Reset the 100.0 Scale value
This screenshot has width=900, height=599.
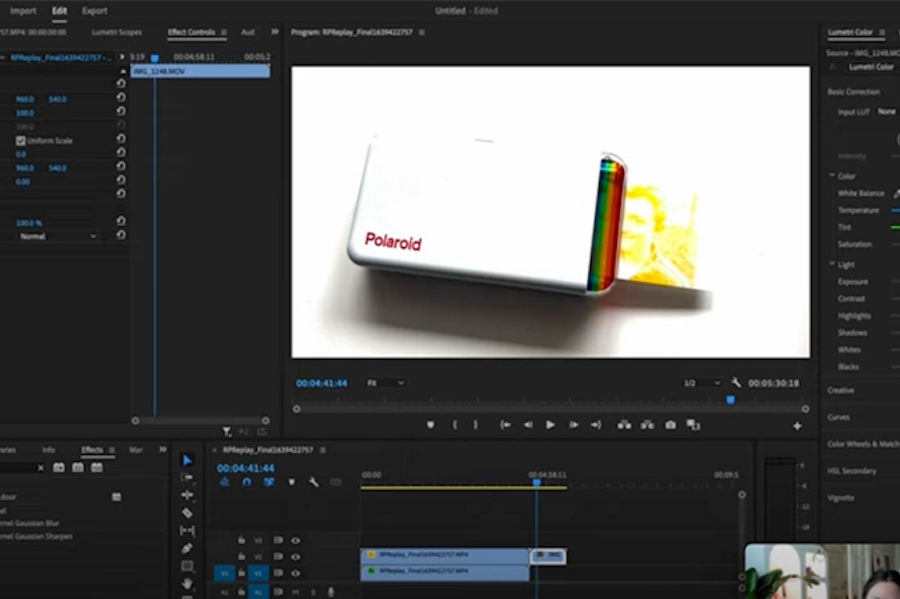121,111
